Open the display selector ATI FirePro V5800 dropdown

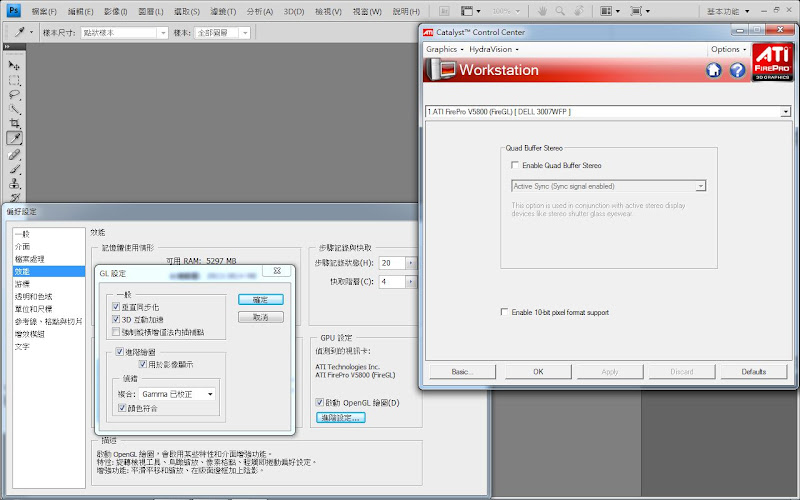[608, 111]
